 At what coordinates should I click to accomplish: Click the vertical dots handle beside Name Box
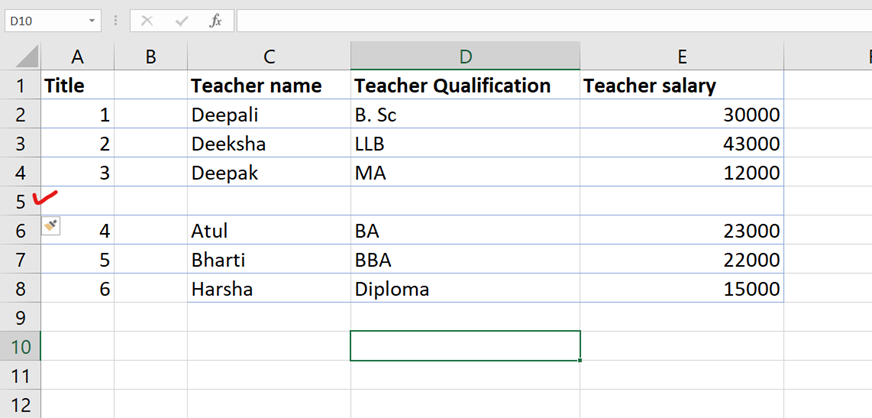click(x=117, y=20)
